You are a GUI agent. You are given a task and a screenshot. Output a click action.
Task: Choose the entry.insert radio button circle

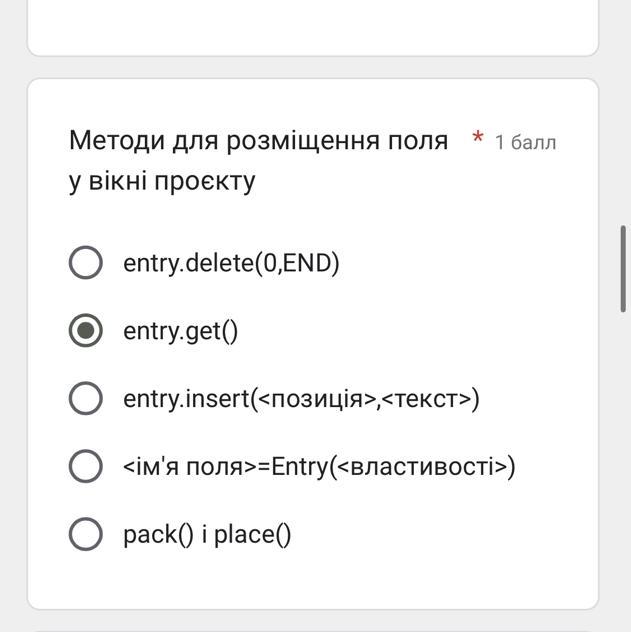(86, 398)
